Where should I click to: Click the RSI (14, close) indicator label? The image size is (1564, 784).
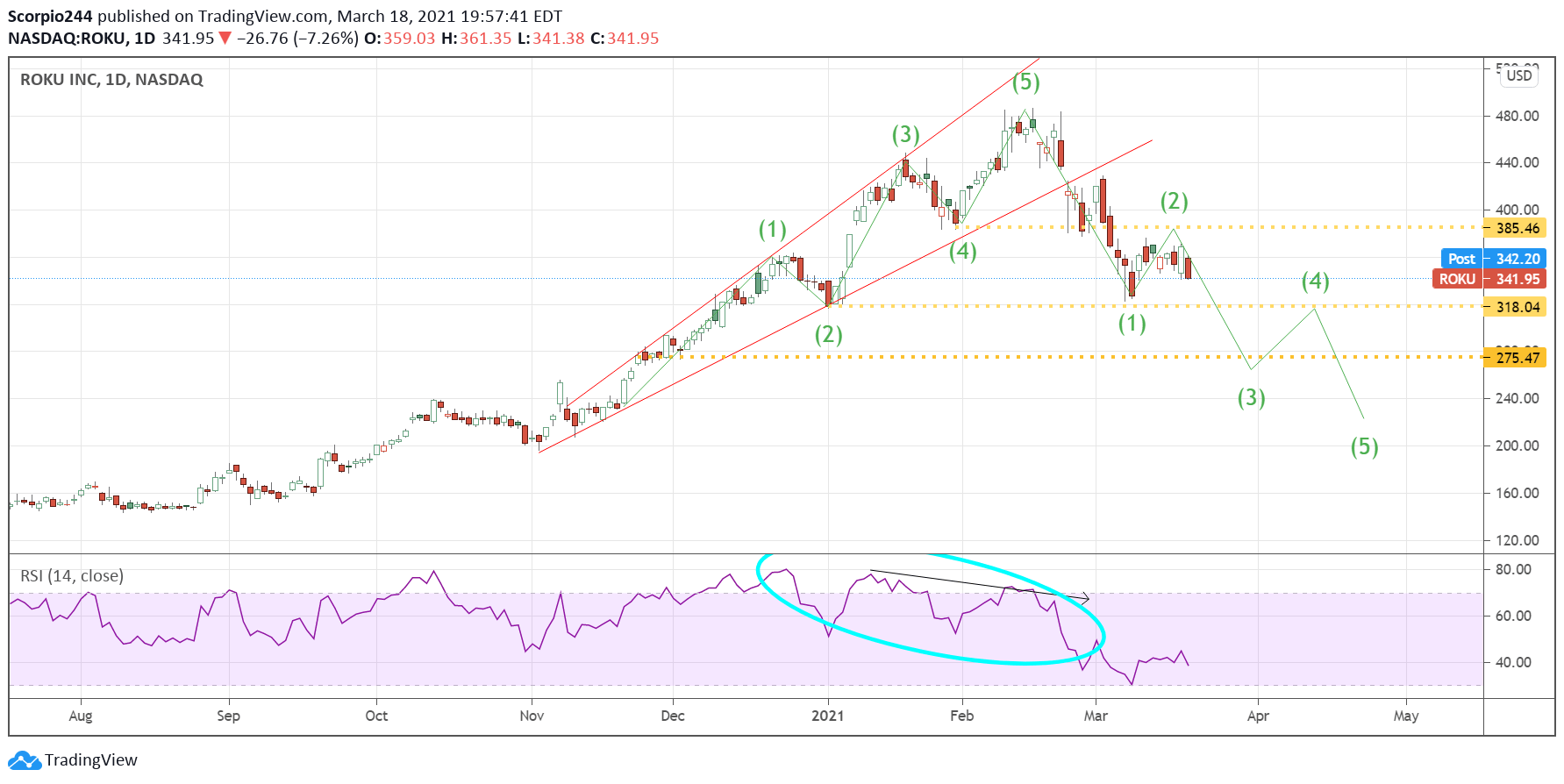tap(72, 576)
